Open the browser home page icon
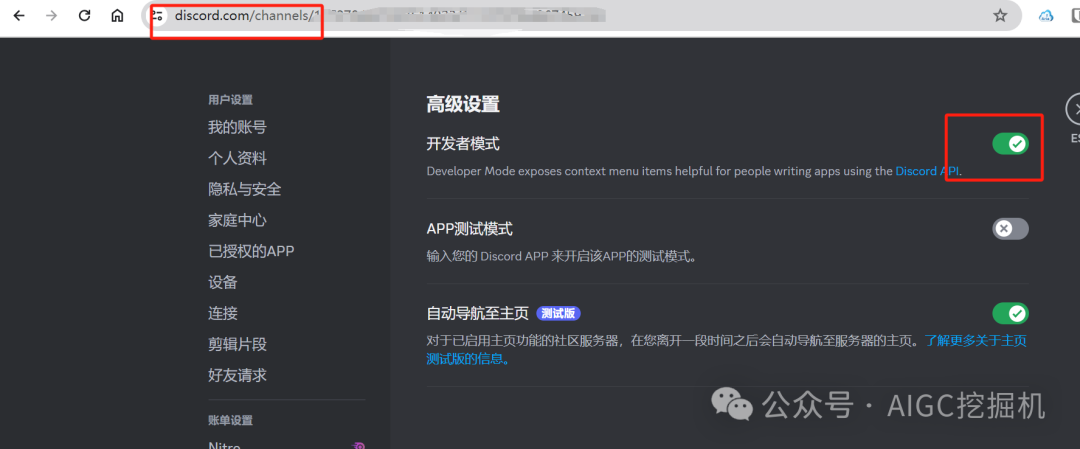Viewport: 1080px width, 449px height. [x=118, y=16]
